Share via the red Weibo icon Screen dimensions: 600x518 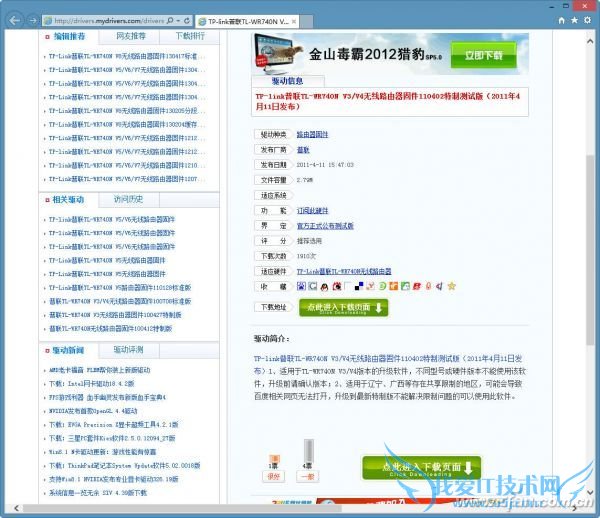(337, 286)
